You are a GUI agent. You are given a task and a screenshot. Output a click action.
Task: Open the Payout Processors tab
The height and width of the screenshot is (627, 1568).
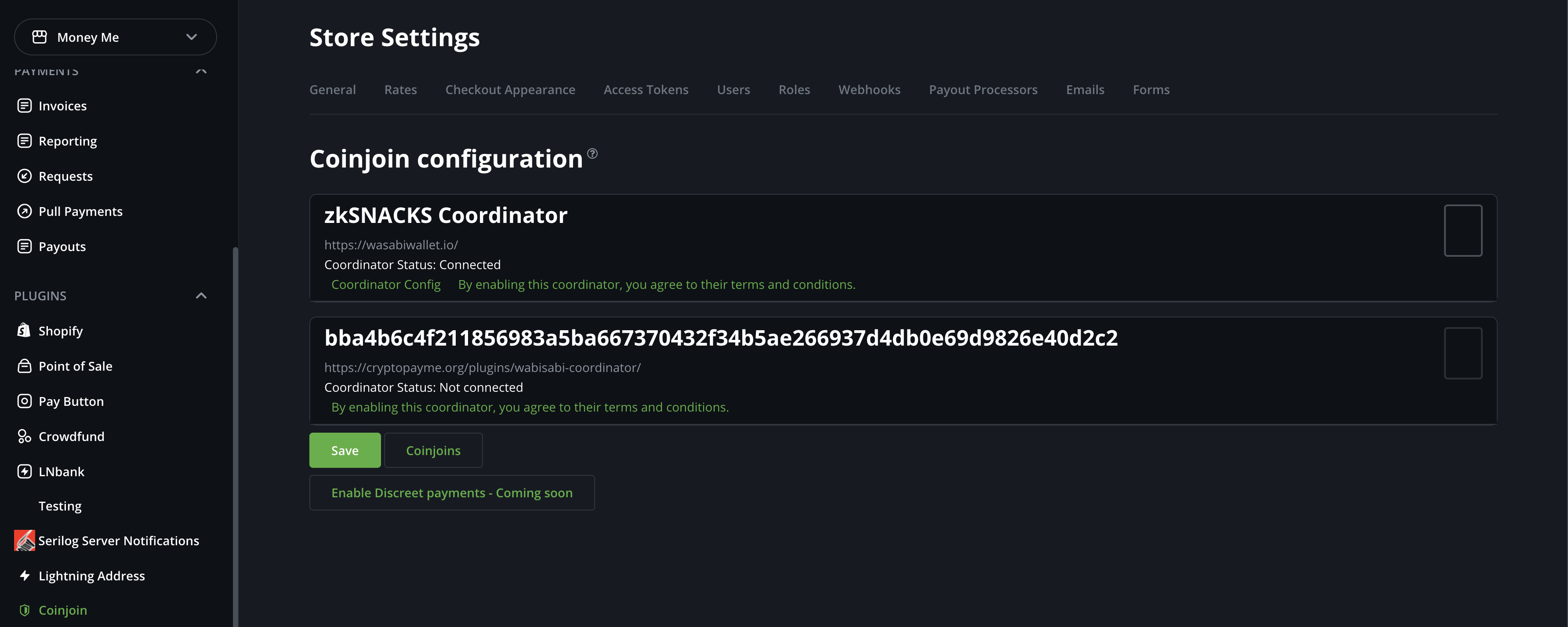983,90
